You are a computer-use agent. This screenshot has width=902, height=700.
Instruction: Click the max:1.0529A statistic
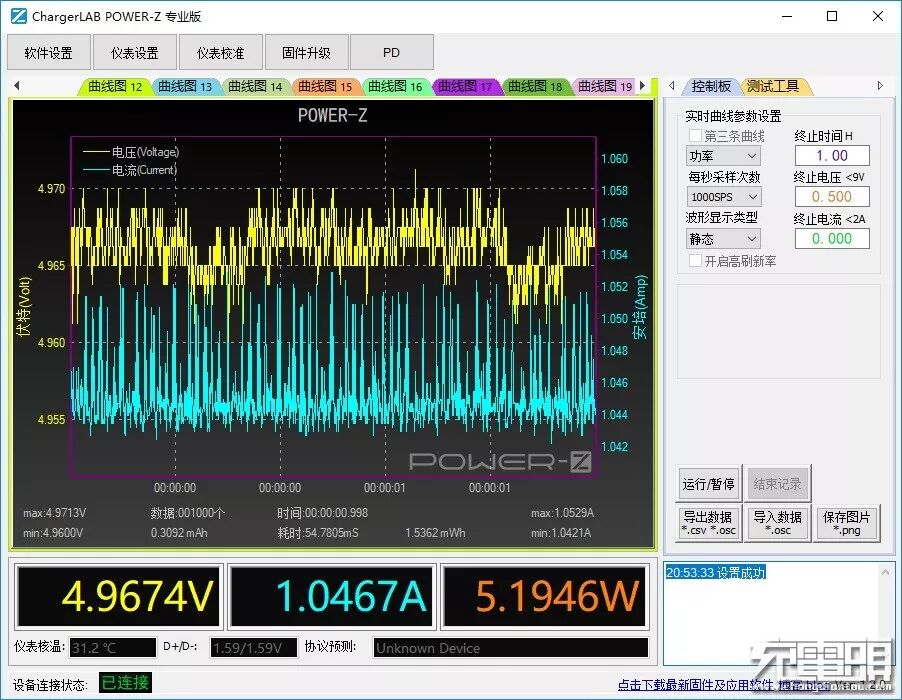(563, 512)
